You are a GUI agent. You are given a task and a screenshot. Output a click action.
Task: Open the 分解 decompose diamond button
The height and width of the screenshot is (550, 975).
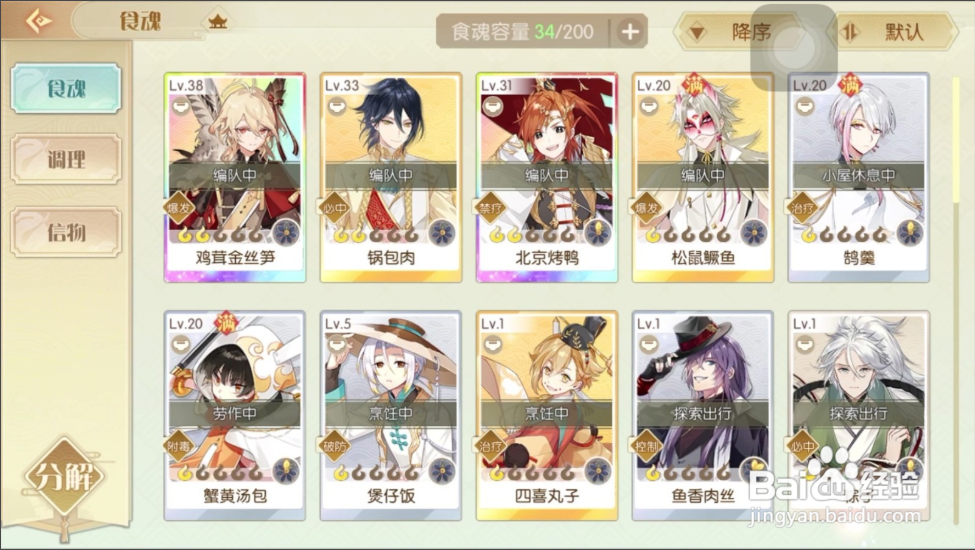(64, 477)
